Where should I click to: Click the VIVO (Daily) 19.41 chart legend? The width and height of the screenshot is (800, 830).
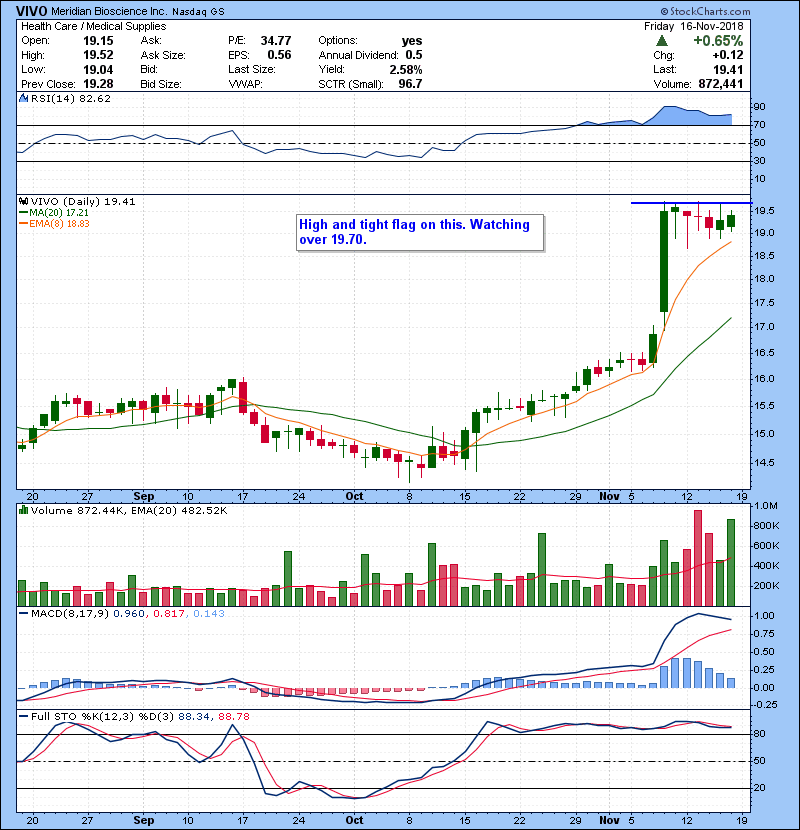click(x=83, y=202)
